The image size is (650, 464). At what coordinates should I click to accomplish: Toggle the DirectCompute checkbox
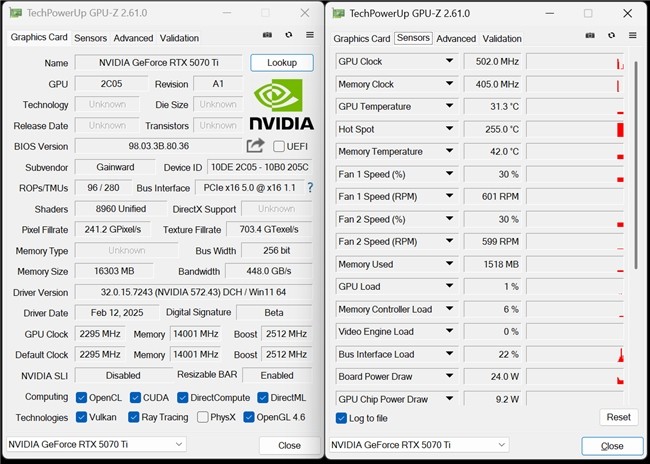pyautogui.click(x=182, y=398)
